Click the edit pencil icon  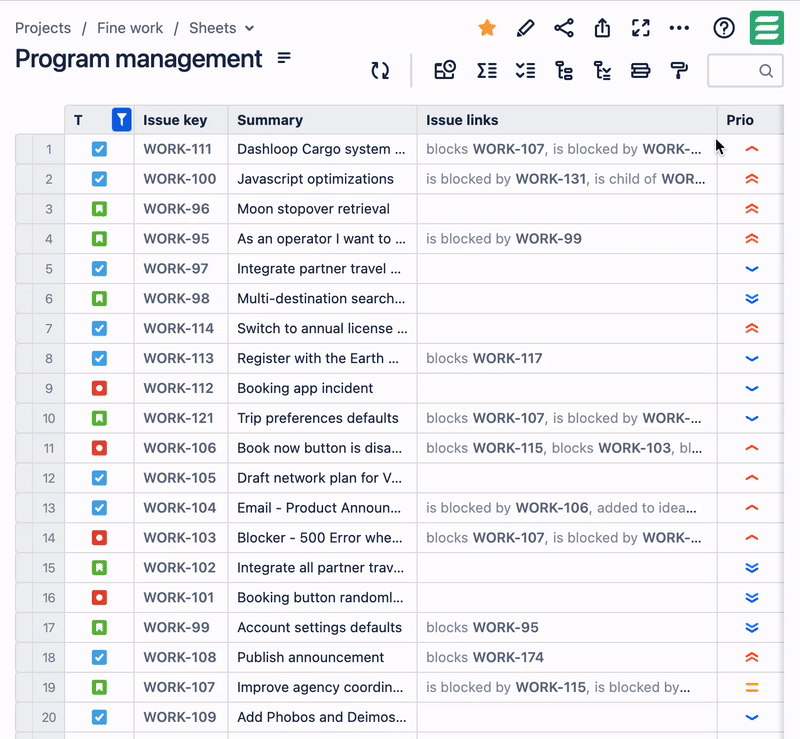525,28
